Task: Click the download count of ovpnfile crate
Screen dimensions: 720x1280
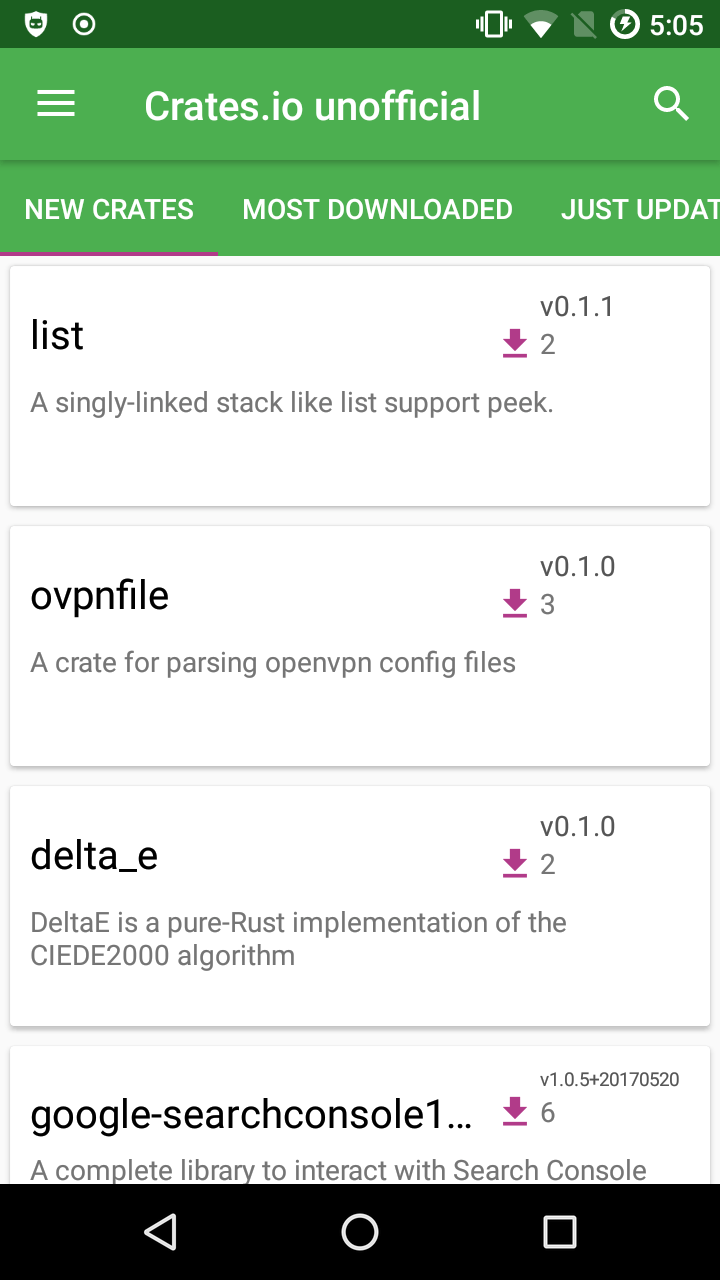Action: pos(548,604)
